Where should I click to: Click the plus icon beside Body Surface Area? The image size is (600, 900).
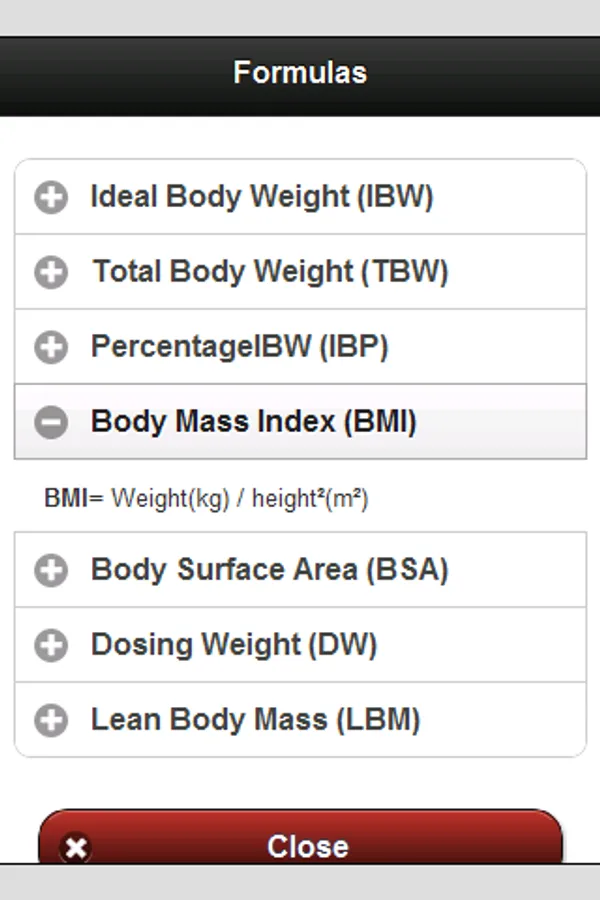tap(51, 570)
